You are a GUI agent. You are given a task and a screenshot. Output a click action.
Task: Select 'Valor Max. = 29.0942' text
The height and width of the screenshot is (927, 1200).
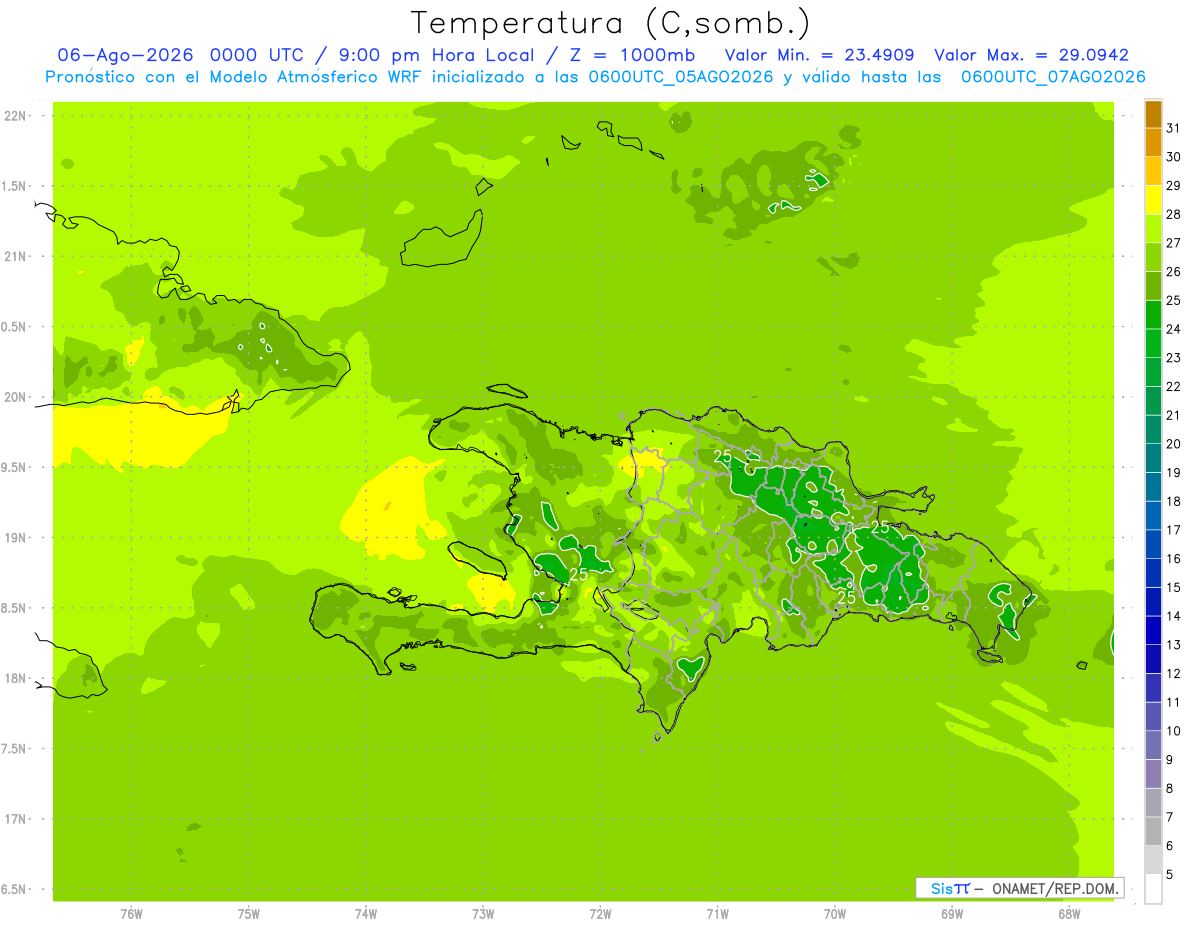click(x=1032, y=55)
